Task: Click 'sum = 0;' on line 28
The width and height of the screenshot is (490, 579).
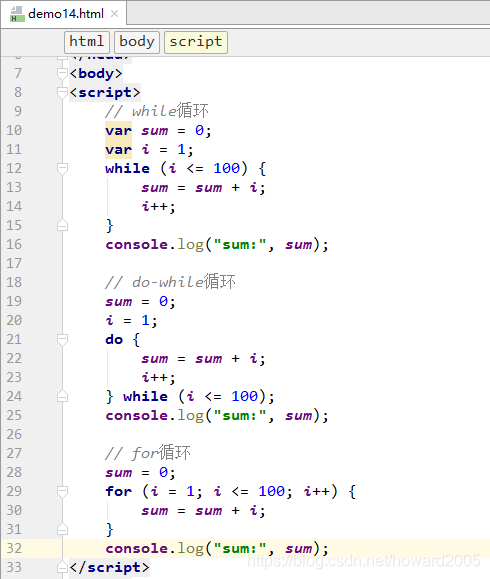Action: [140, 473]
